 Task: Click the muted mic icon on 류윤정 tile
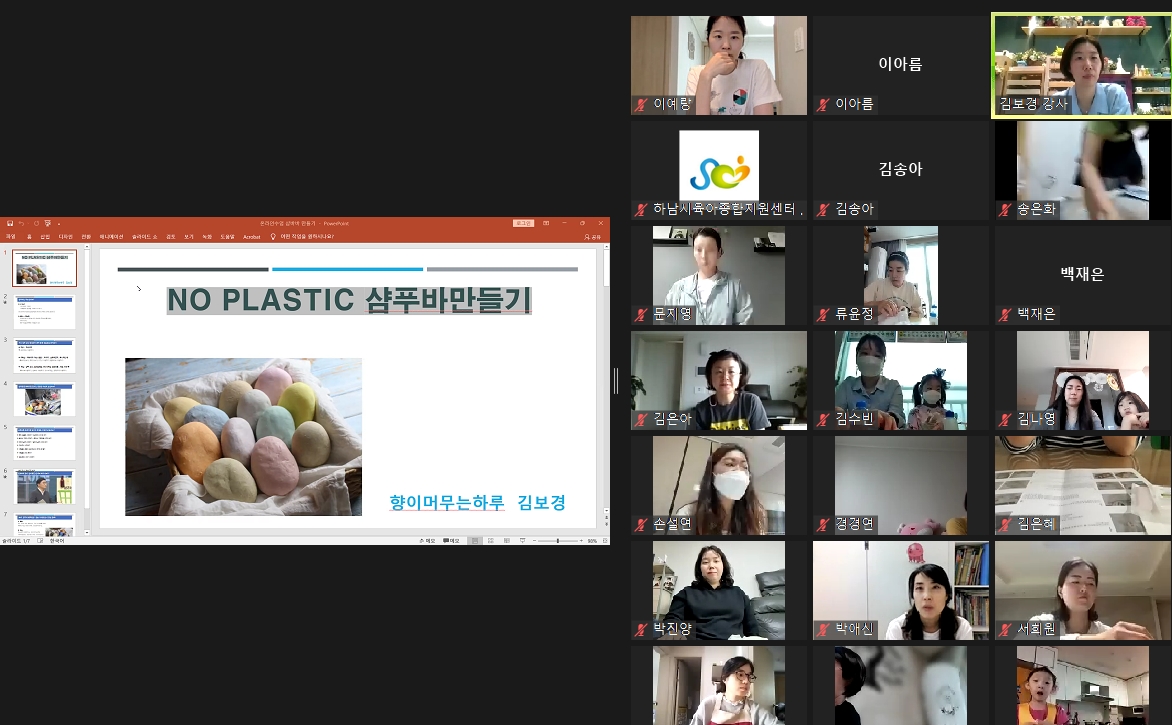(823, 315)
